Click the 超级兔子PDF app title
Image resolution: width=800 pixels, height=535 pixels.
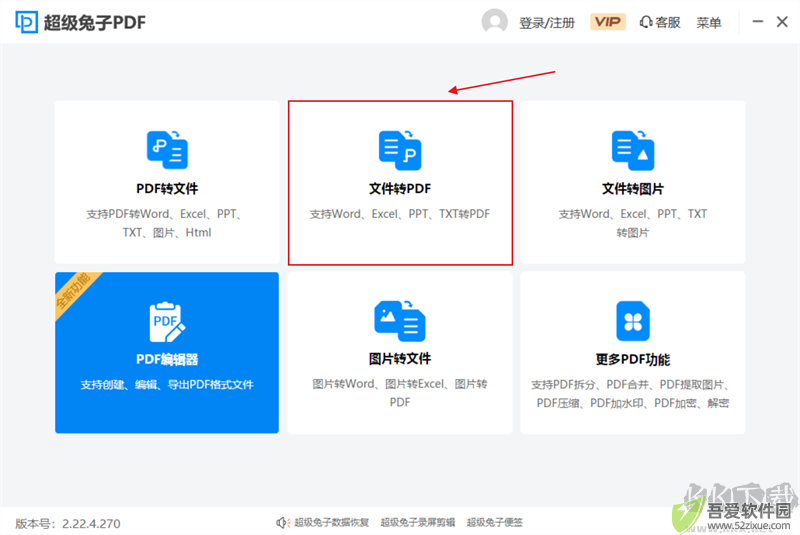click(94, 23)
